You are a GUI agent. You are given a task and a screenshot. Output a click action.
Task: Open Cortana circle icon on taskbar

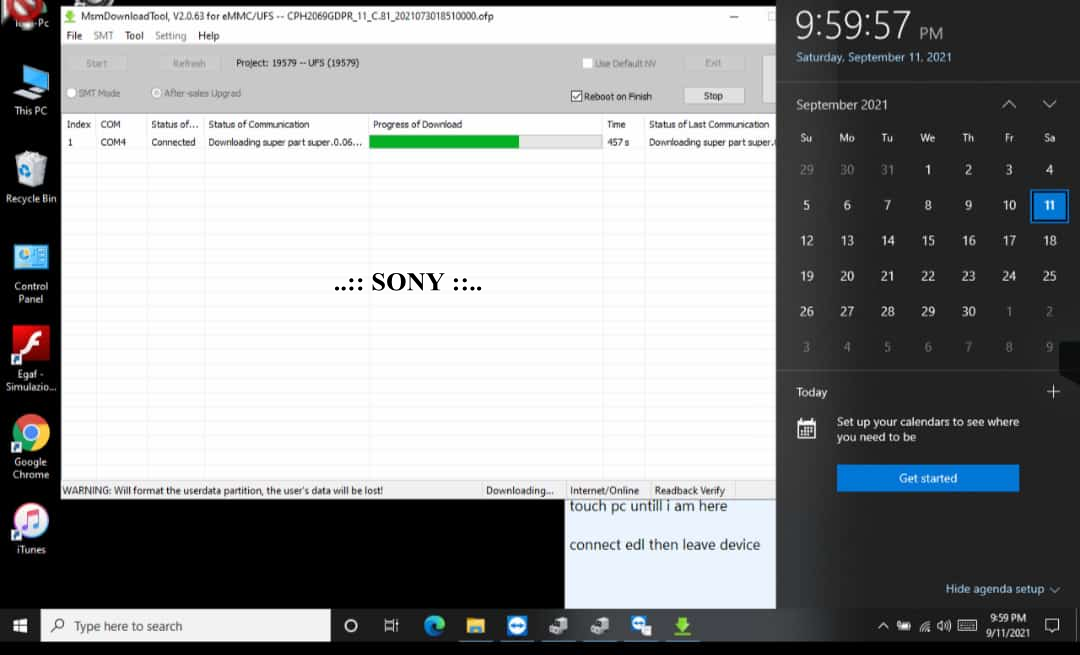(x=351, y=625)
